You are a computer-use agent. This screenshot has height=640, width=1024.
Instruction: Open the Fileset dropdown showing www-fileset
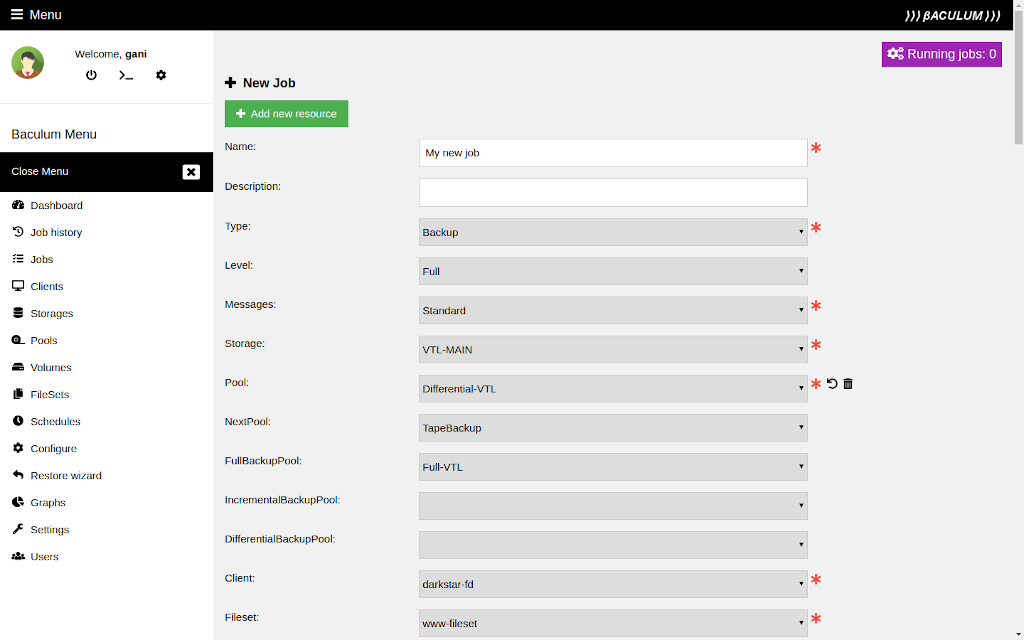(x=613, y=624)
